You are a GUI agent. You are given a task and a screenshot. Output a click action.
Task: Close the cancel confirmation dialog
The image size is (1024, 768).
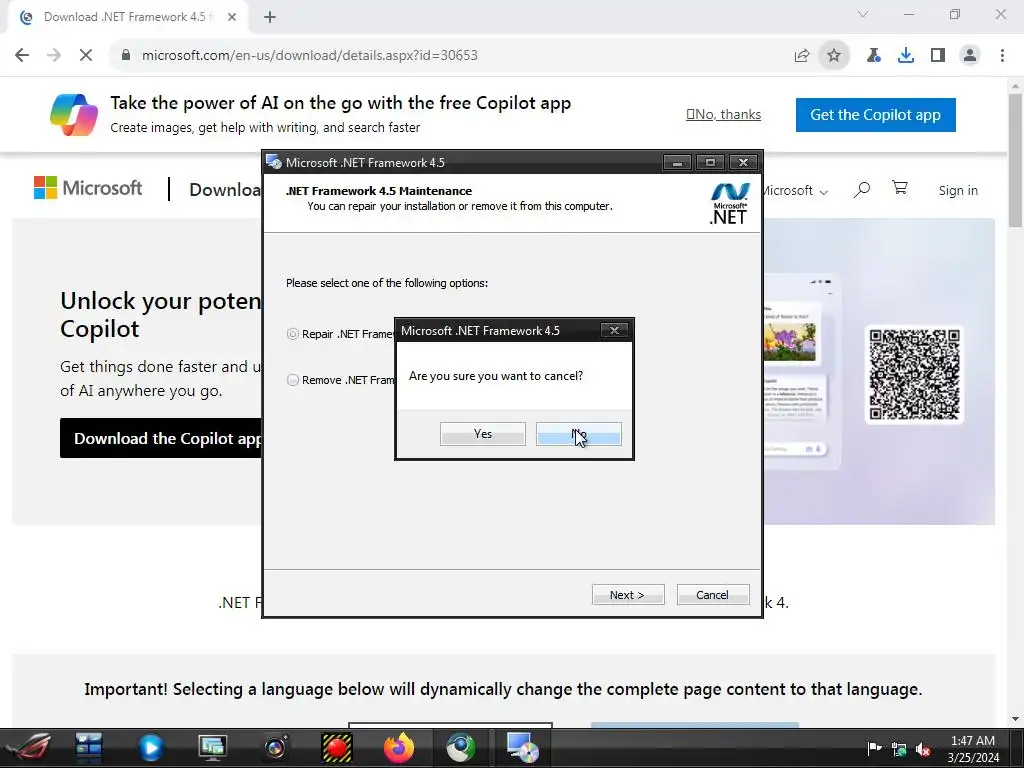coord(614,330)
